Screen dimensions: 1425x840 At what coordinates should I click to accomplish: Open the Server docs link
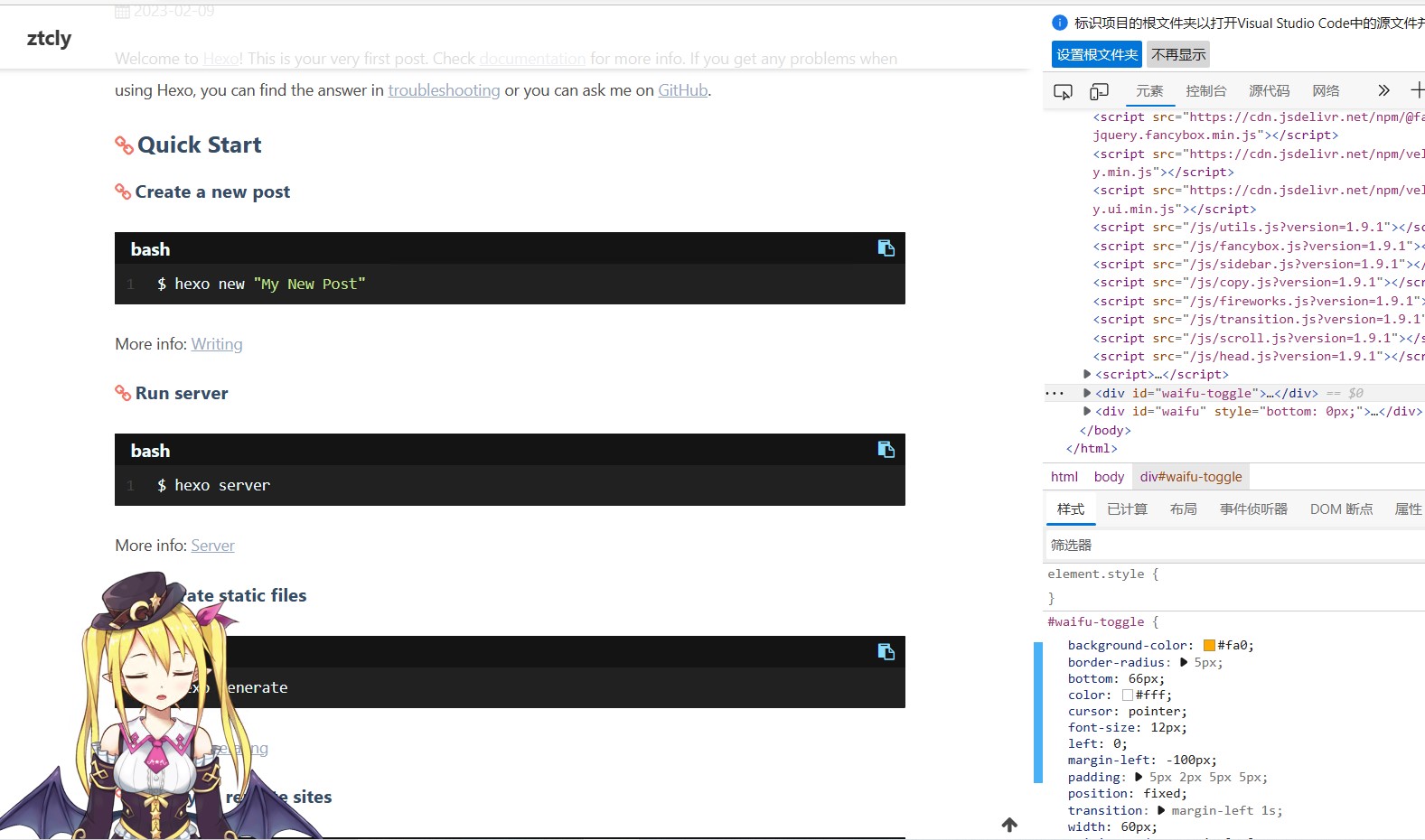coord(212,546)
